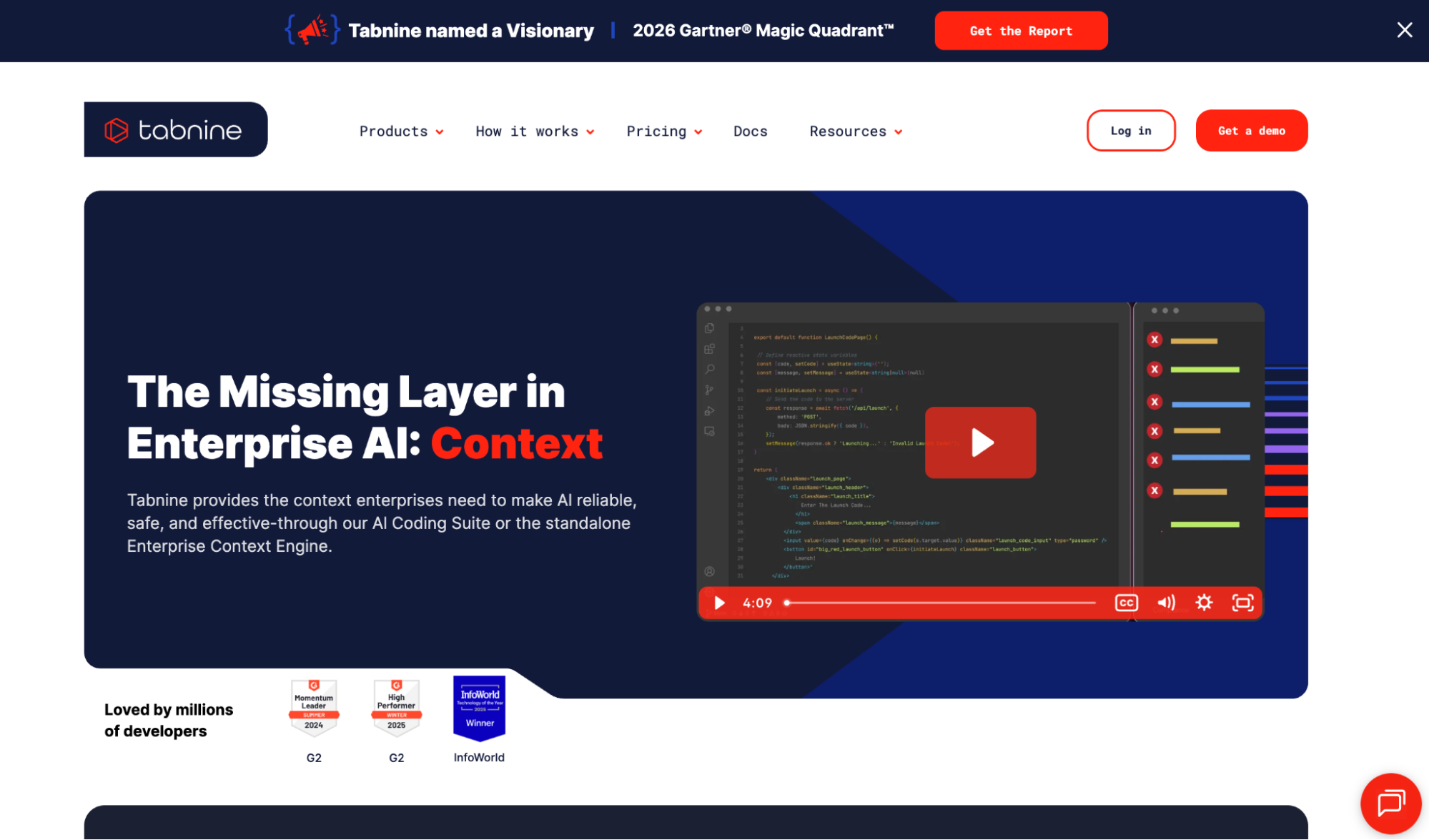
Task: Click the Loved by millions of developers text
Action: (x=169, y=720)
